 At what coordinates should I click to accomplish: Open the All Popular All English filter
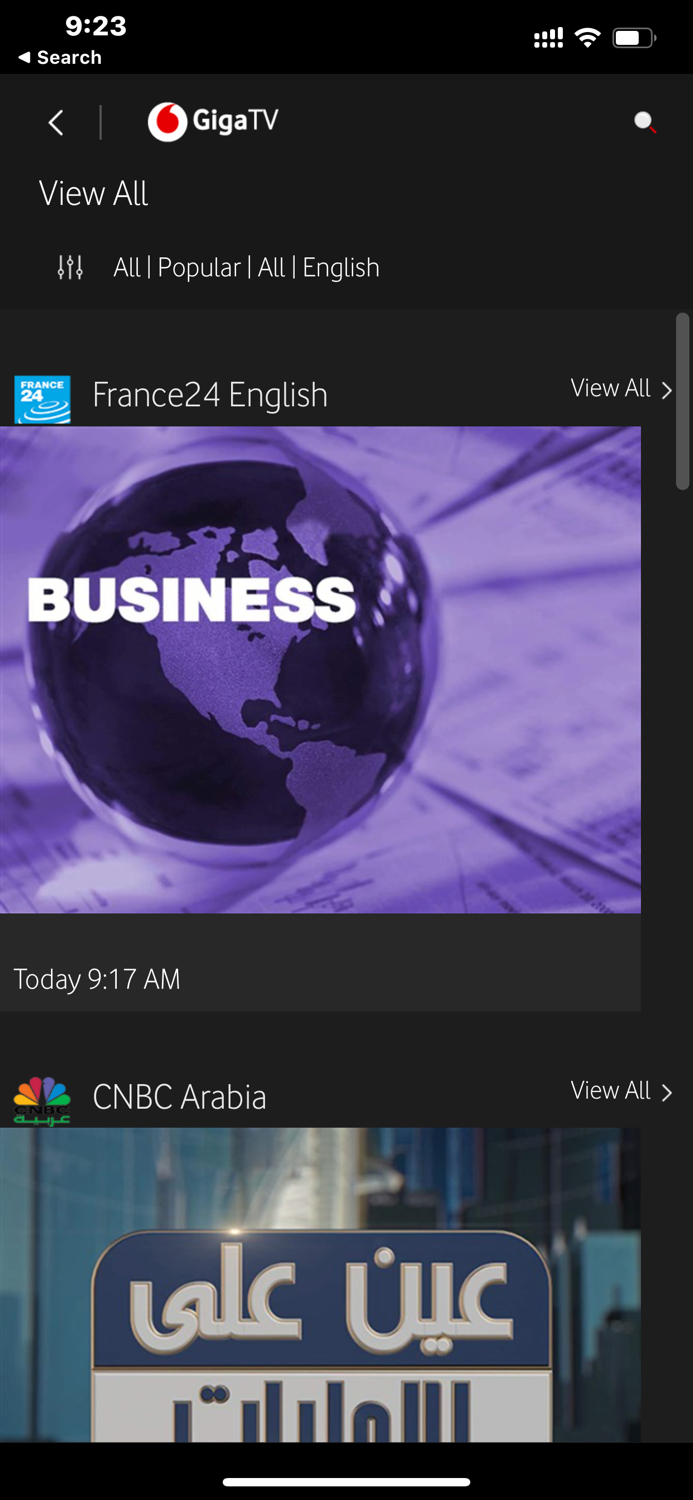coord(246,267)
